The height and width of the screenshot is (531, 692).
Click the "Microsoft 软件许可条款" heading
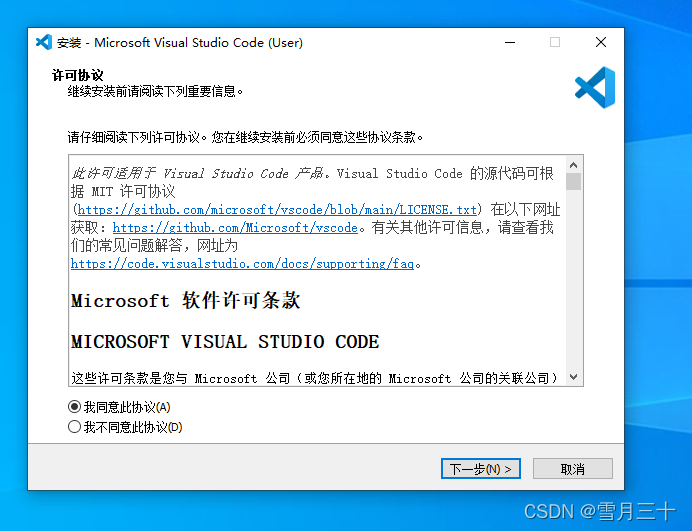click(x=186, y=301)
